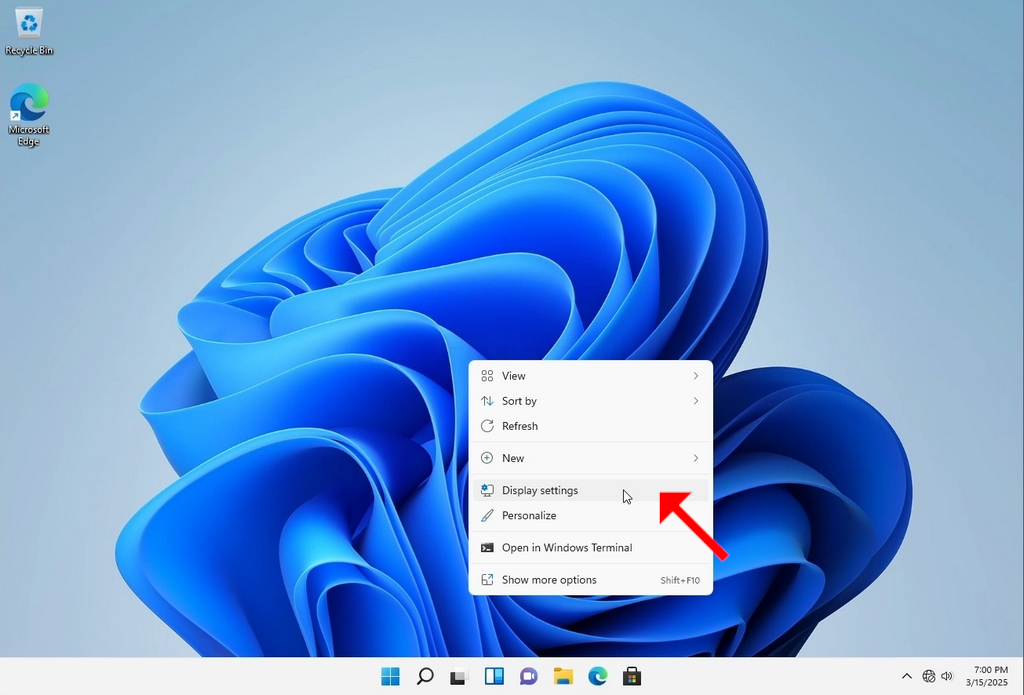Open Microsoft Store from the taskbar
This screenshot has height=695, width=1024.
click(x=632, y=676)
